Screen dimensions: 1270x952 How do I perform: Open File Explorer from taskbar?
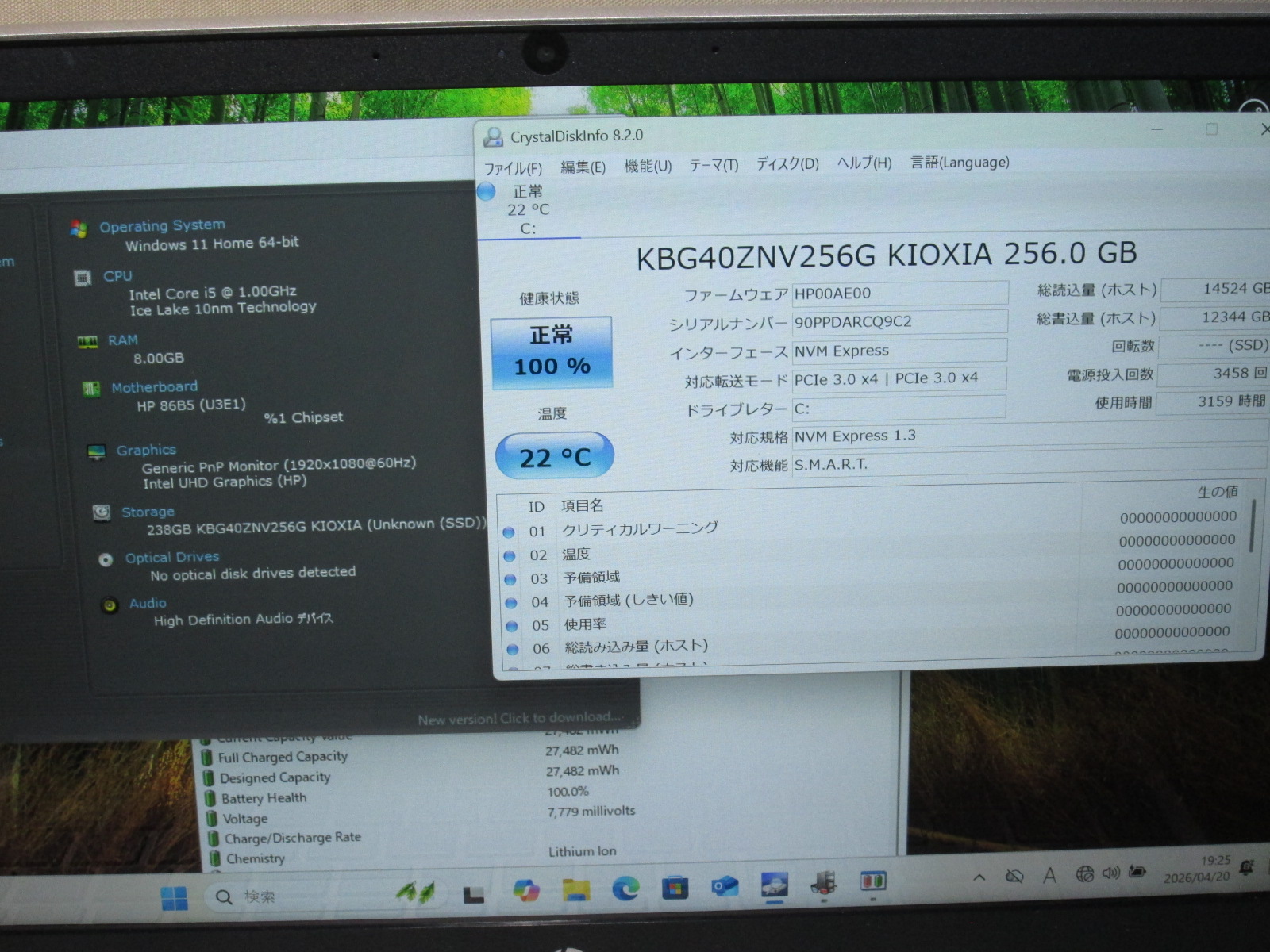(x=575, y=889)
